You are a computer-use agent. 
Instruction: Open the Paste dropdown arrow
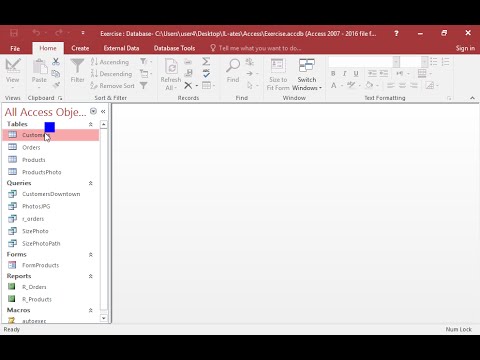point(39,88)
